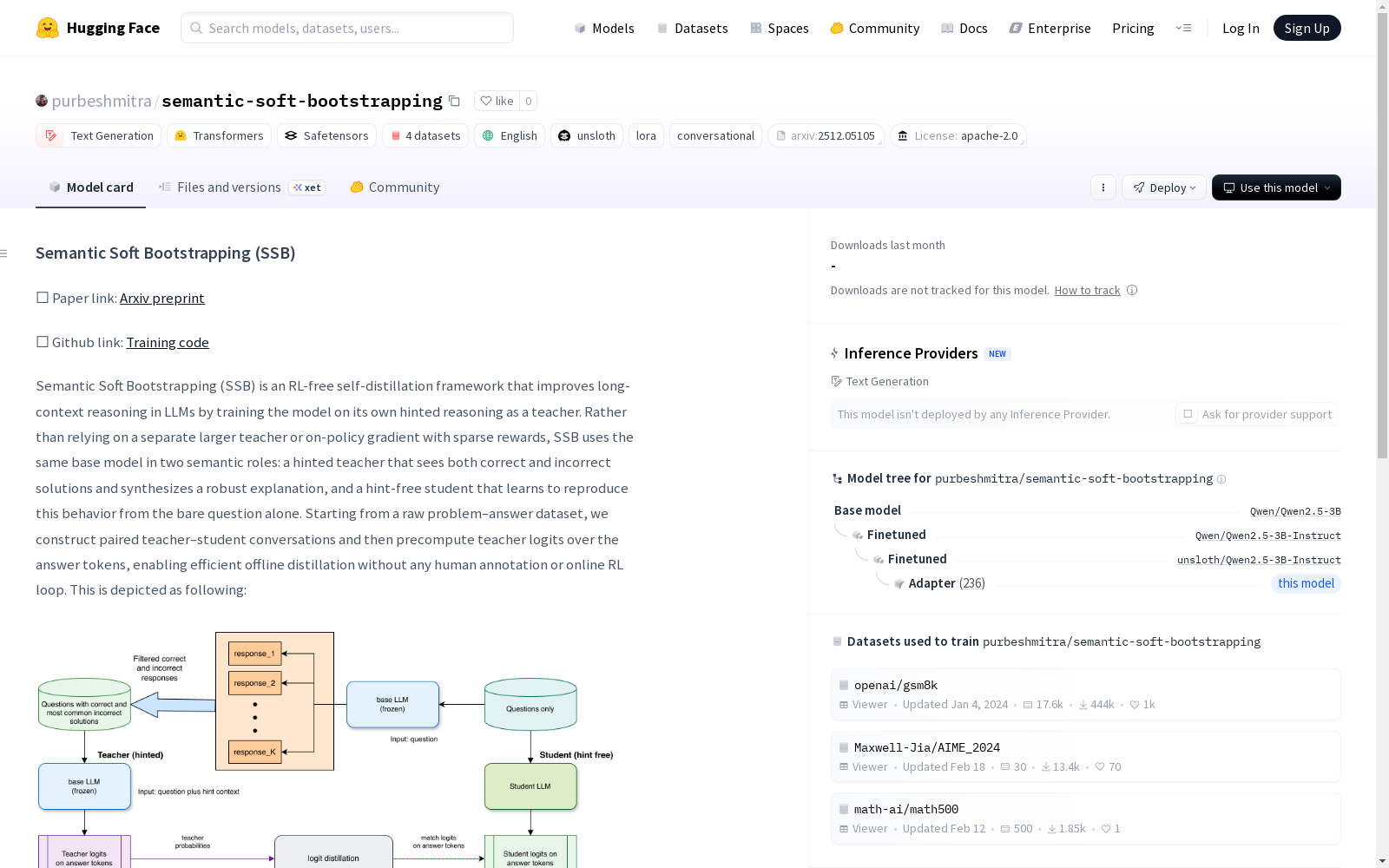Click the architecture diagram image
Screen dimensions: 1389x868
[325, 750]
